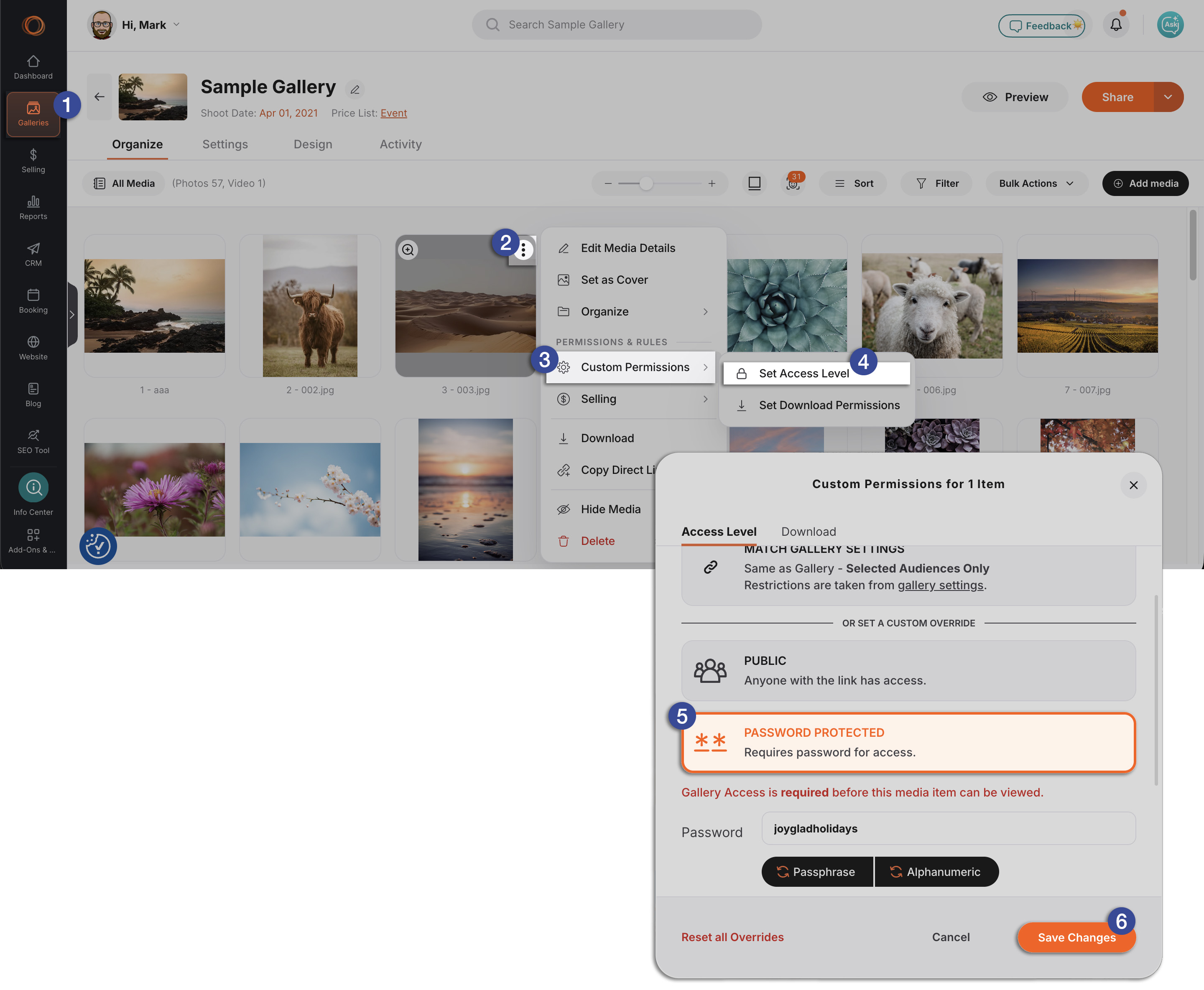
Task: Open the Bulk Actions dropdown
Action: [1036, 183]
